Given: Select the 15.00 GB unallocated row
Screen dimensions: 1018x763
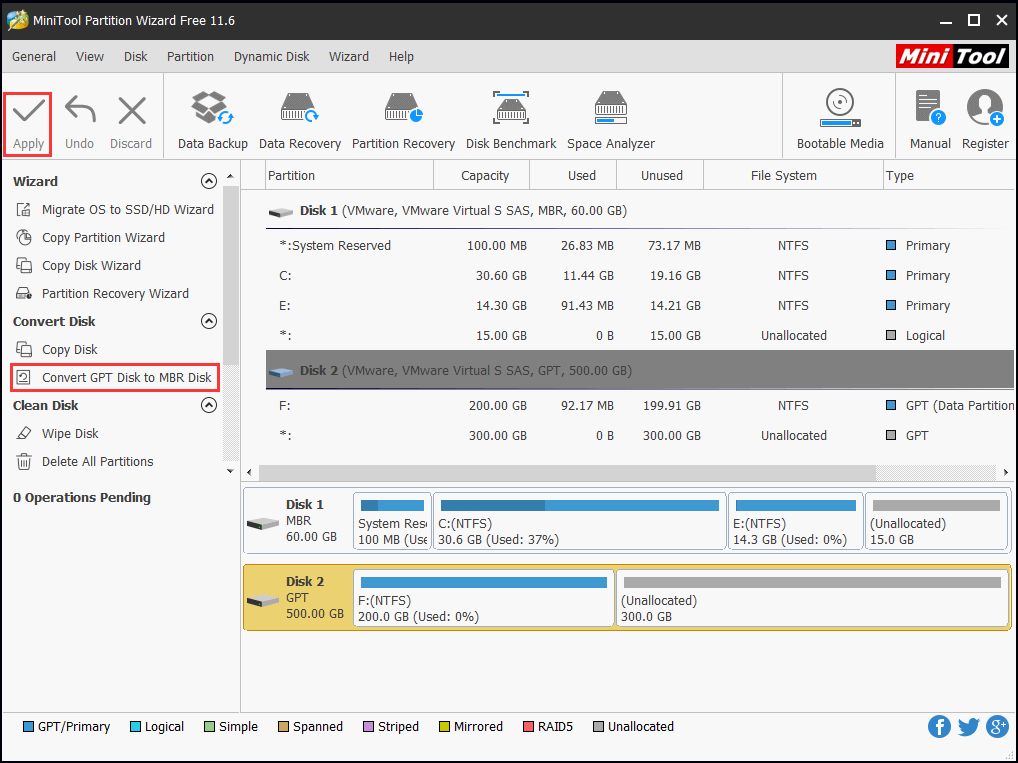Looking at the screenshot, I should [x=639, y=335].
